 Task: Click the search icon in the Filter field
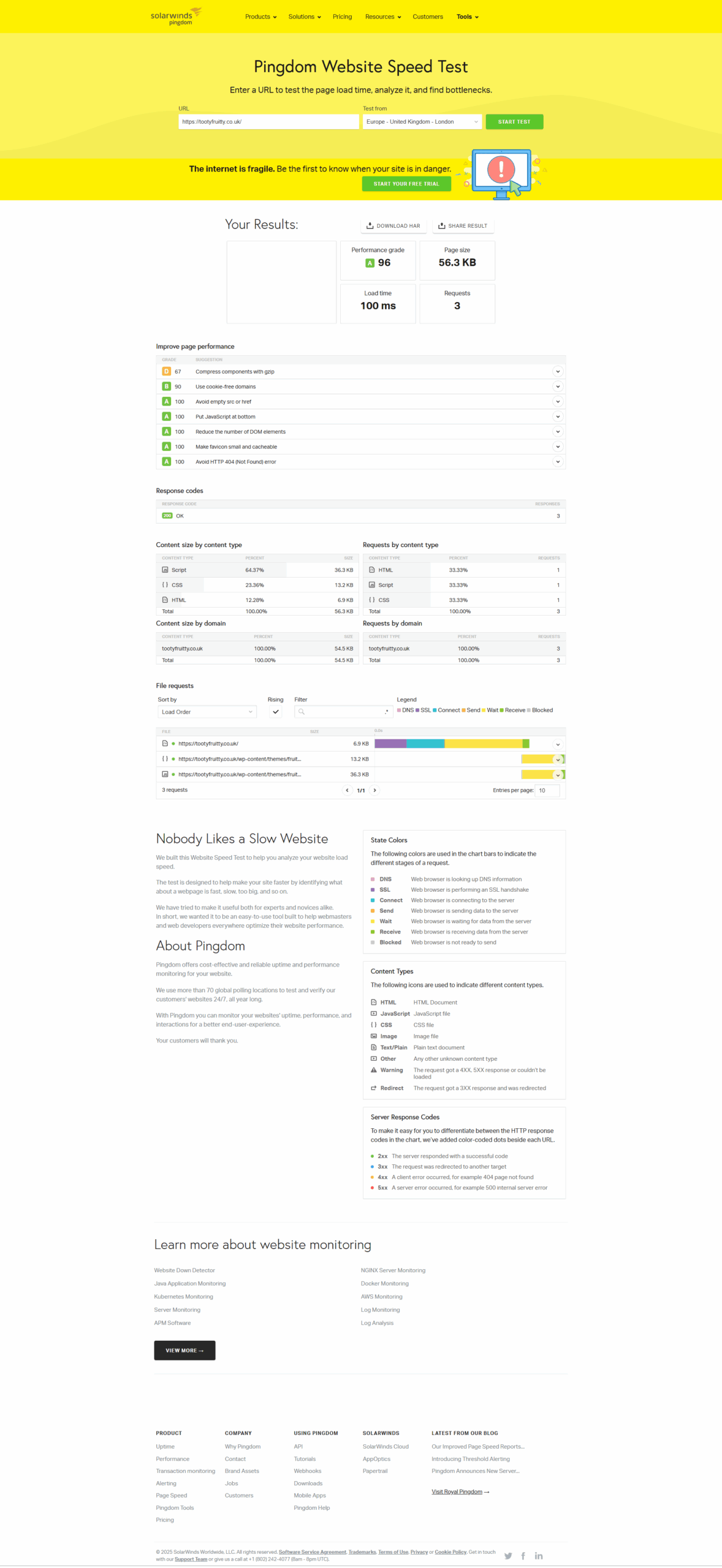[302, 712]
